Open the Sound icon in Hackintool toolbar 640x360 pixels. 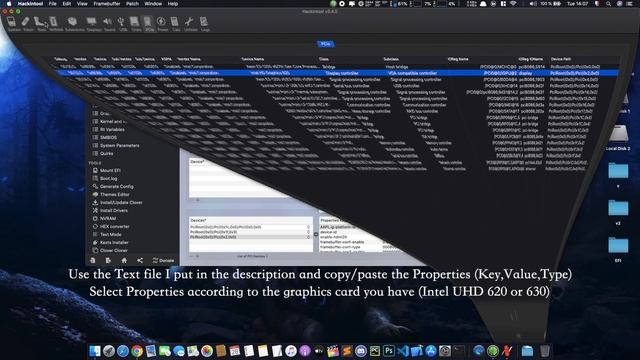[109, 24]
